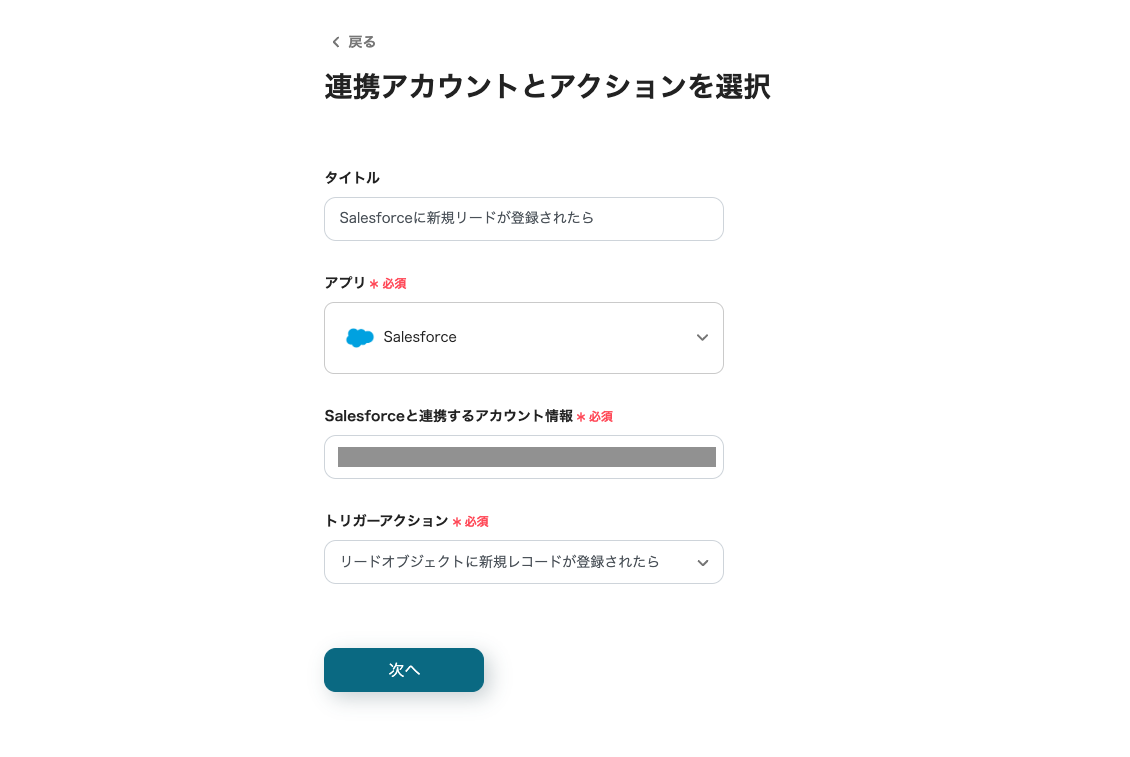The width and height of the screenshot is (1130, 757).
Task: Open the Salesforce app selection box
Action: click(x=523, y=338)
